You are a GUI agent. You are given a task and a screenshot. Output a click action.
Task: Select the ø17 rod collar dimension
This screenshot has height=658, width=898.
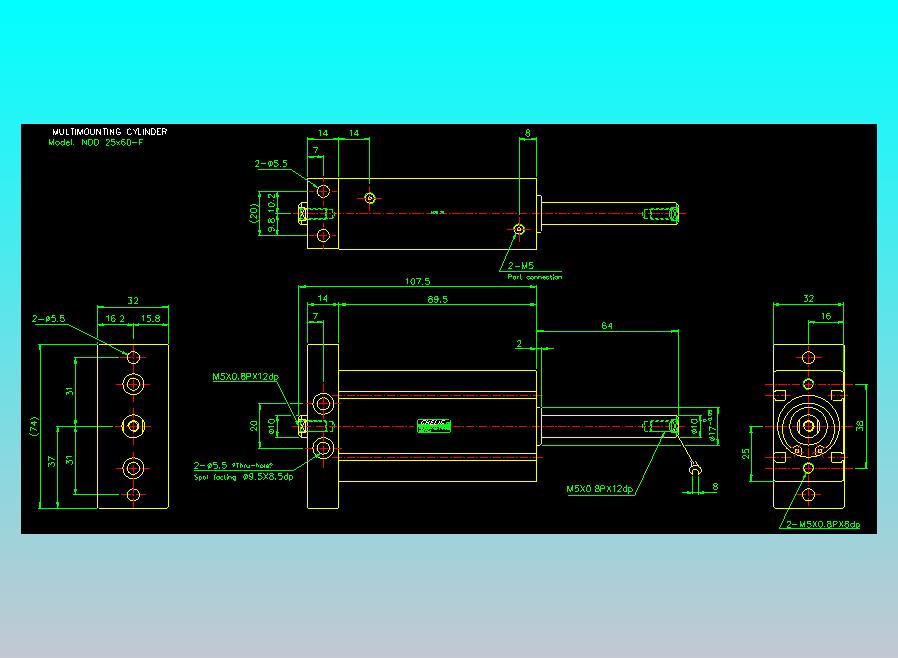point(711,425)
